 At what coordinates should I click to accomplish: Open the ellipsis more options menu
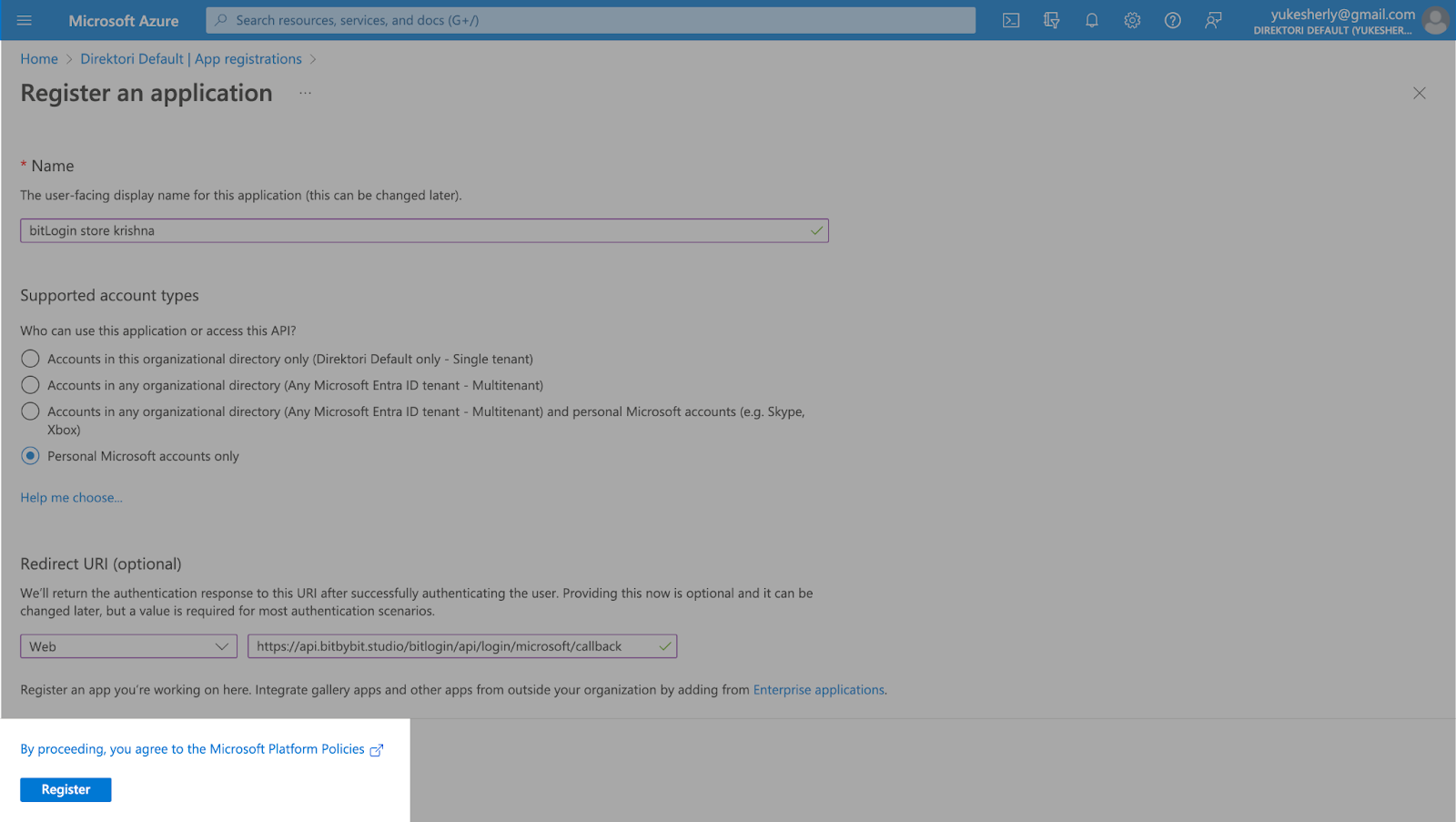coord(305,93)
